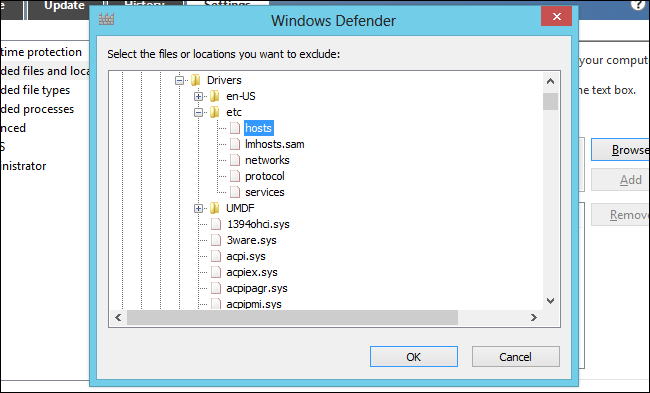This screenshot has height=393, width=650.
Task: Select the services file entry
Action: click(x=265, y=192)
